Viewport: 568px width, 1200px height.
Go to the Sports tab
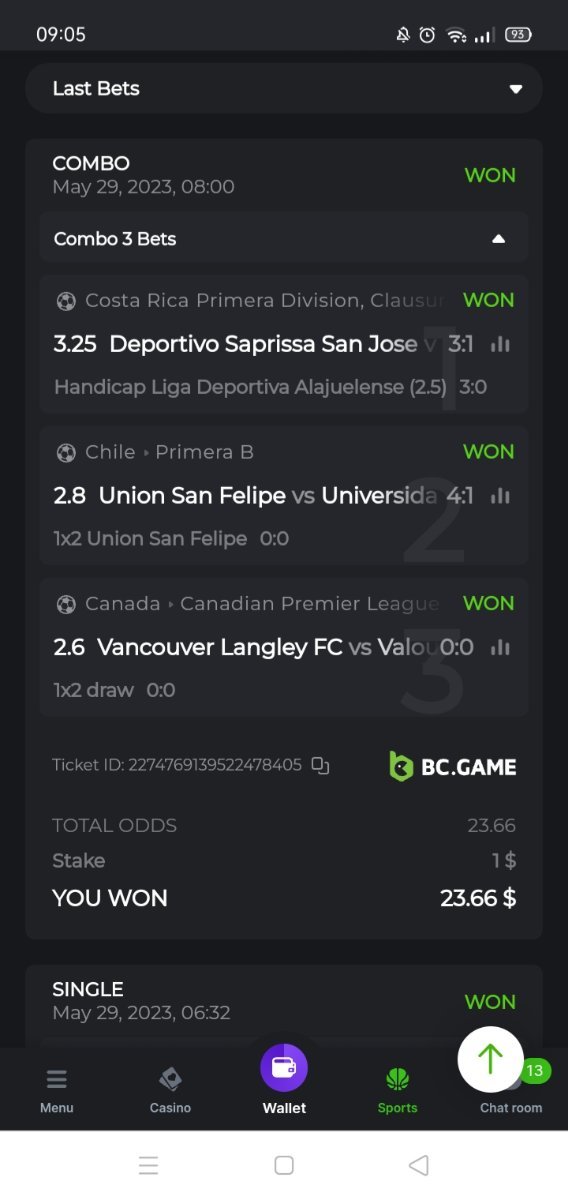[398, 1091]
